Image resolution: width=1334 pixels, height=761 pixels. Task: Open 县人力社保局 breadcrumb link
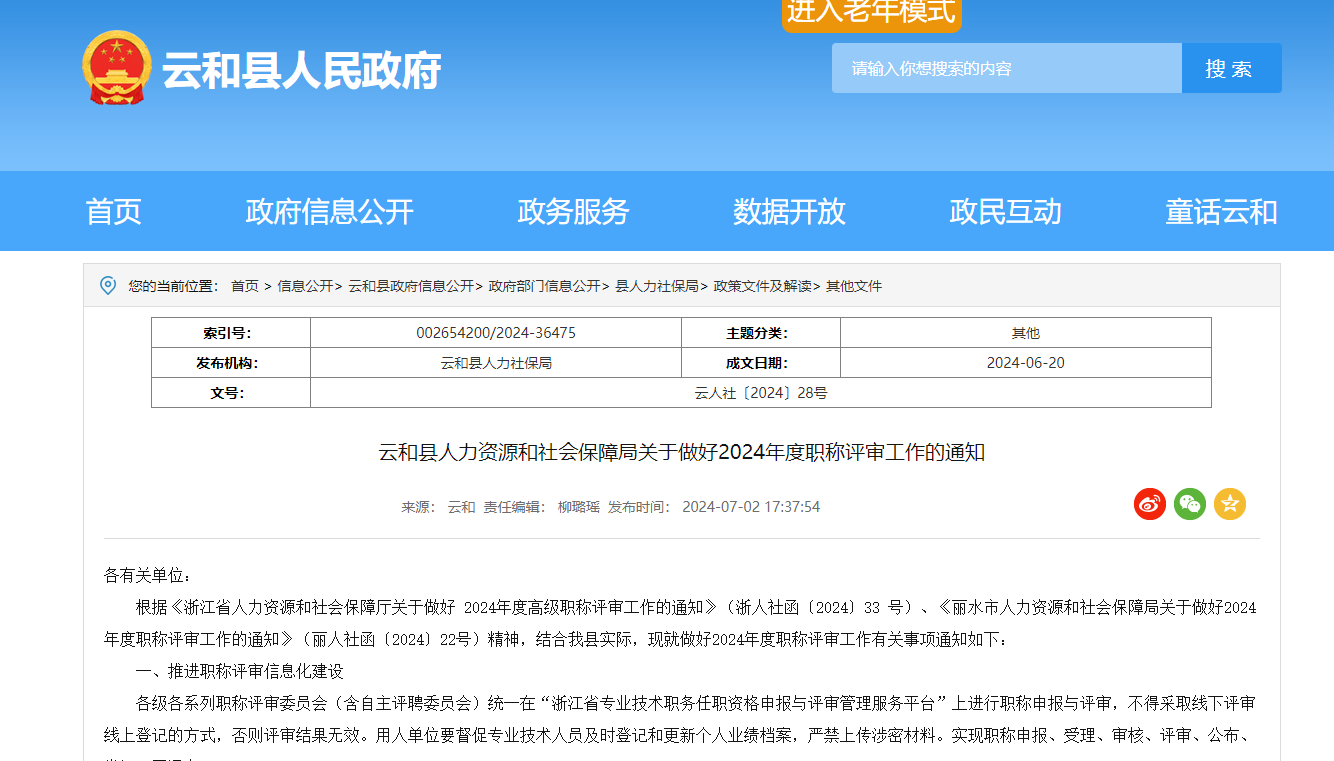click(656, 286)
